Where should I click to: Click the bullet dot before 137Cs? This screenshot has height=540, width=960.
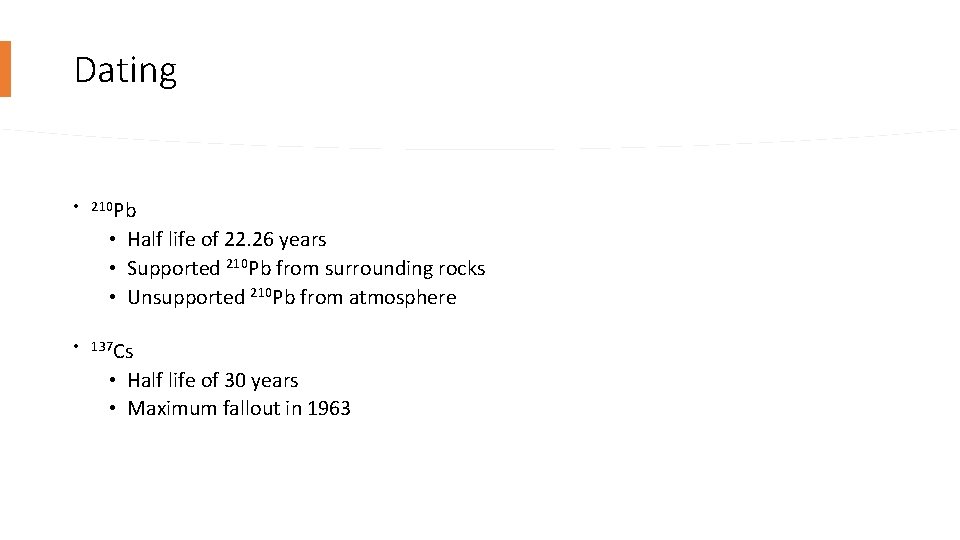(x=76, y=347)
